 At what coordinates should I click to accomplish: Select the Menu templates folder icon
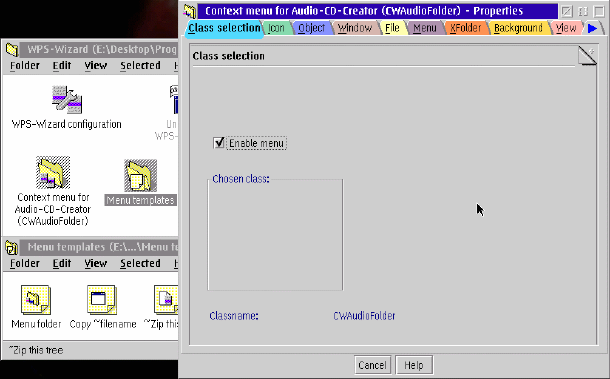point(140,175)
